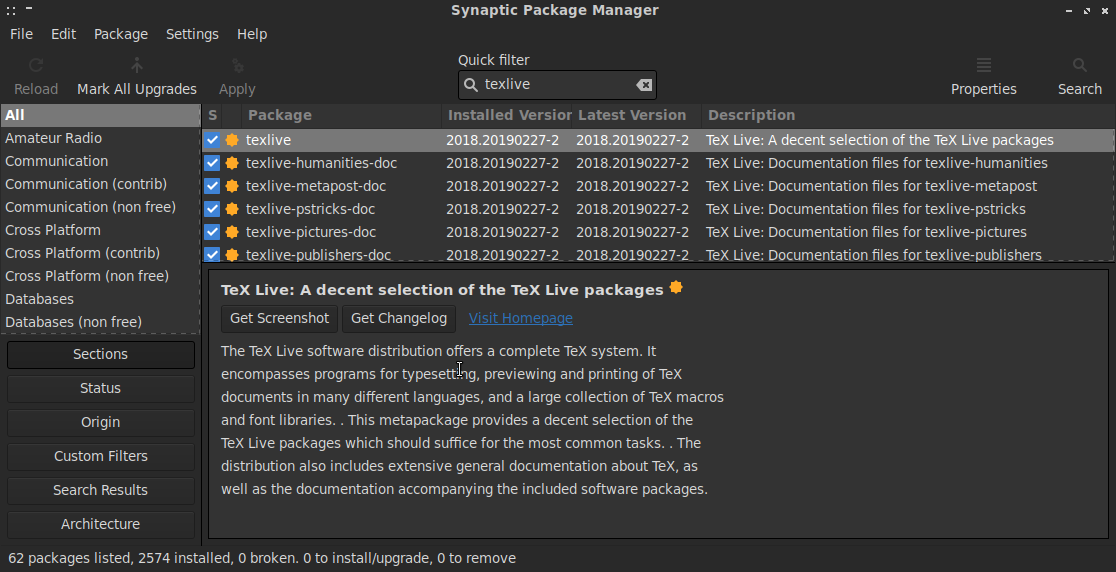Viewport: 1116px width, 572px height.
Task: Clear the quick filter text icon
Action: pyautogui.click(x=643, y=85)
